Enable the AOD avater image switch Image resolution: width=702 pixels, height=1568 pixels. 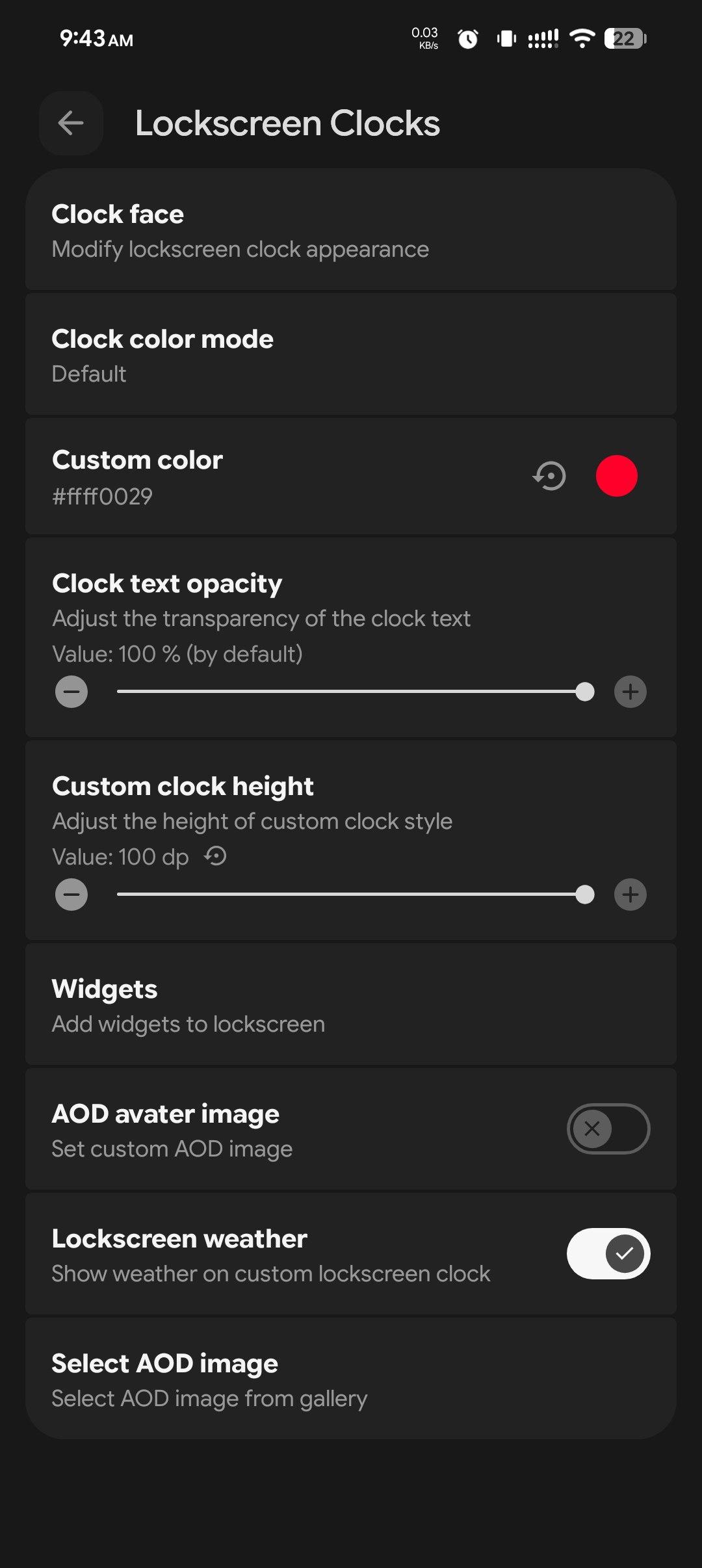(608, 1129)
